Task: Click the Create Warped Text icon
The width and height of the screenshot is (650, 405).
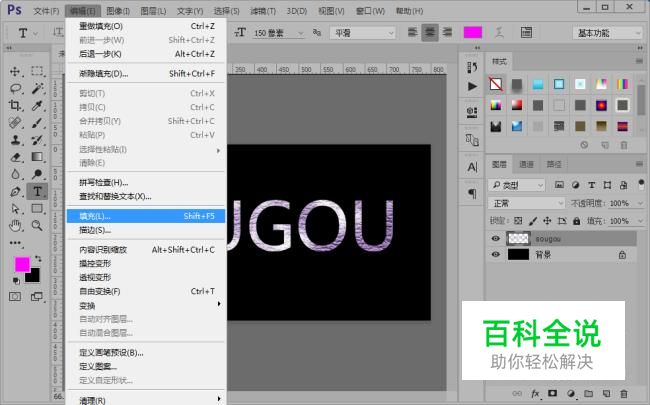Action: 500,32
